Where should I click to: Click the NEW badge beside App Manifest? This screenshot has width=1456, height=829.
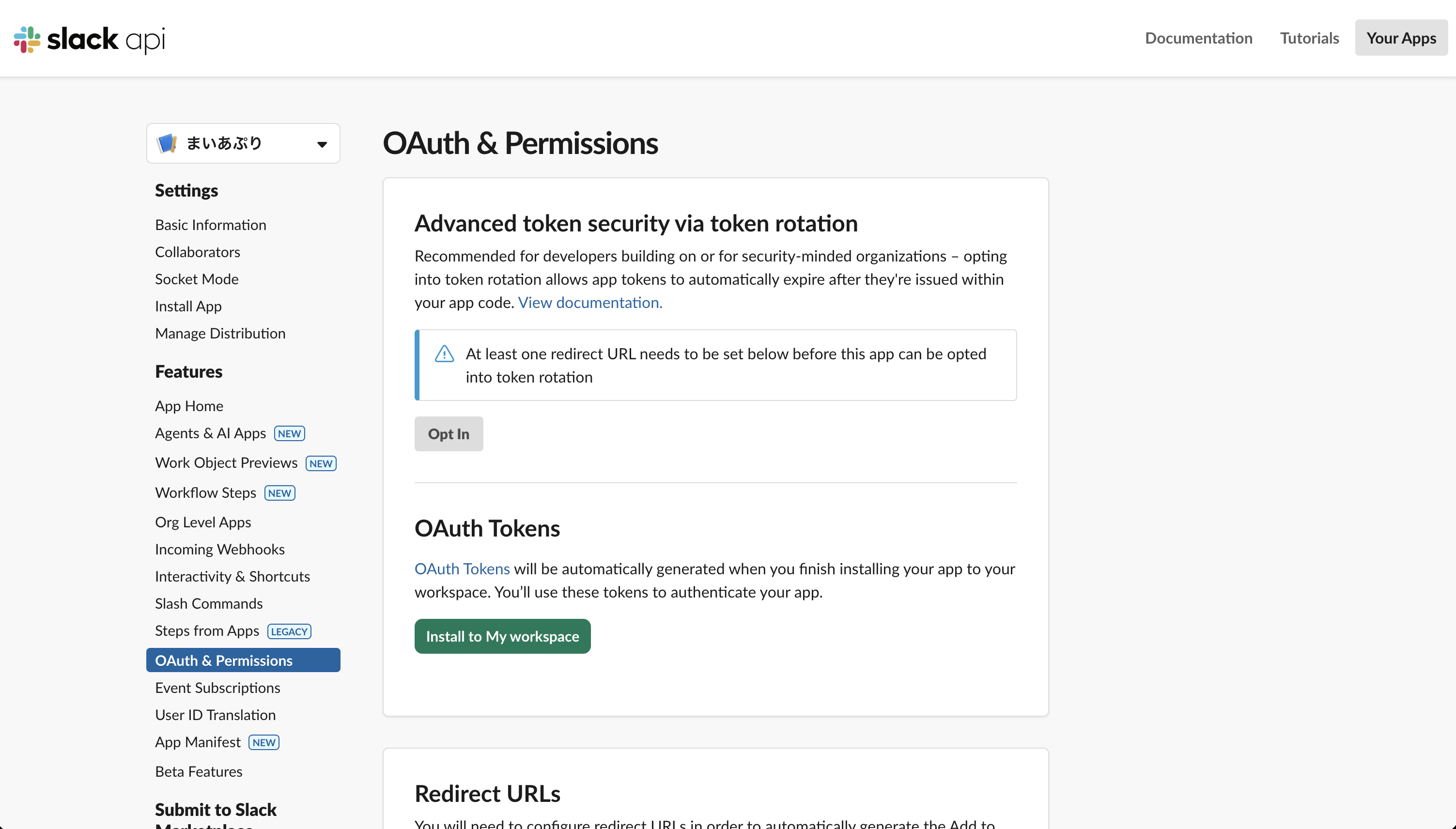(263, 742)
